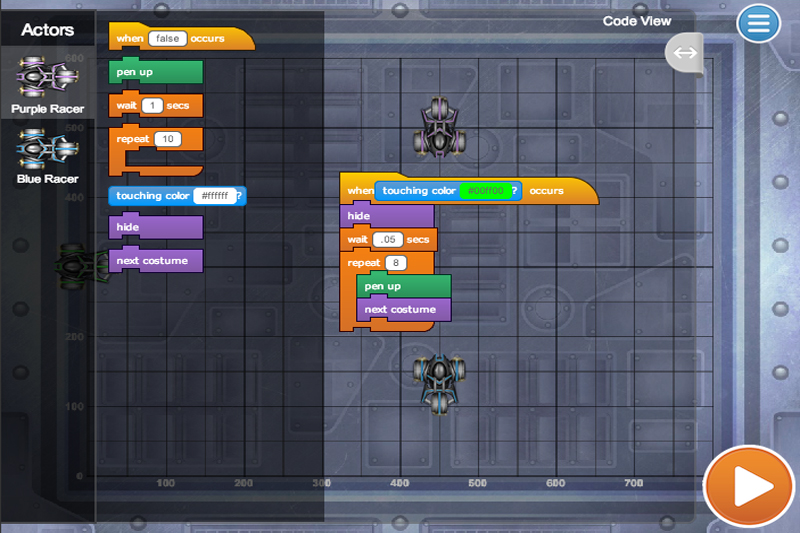
Task: Click the .05 wait value field
Action: click(x=388, y=240)
